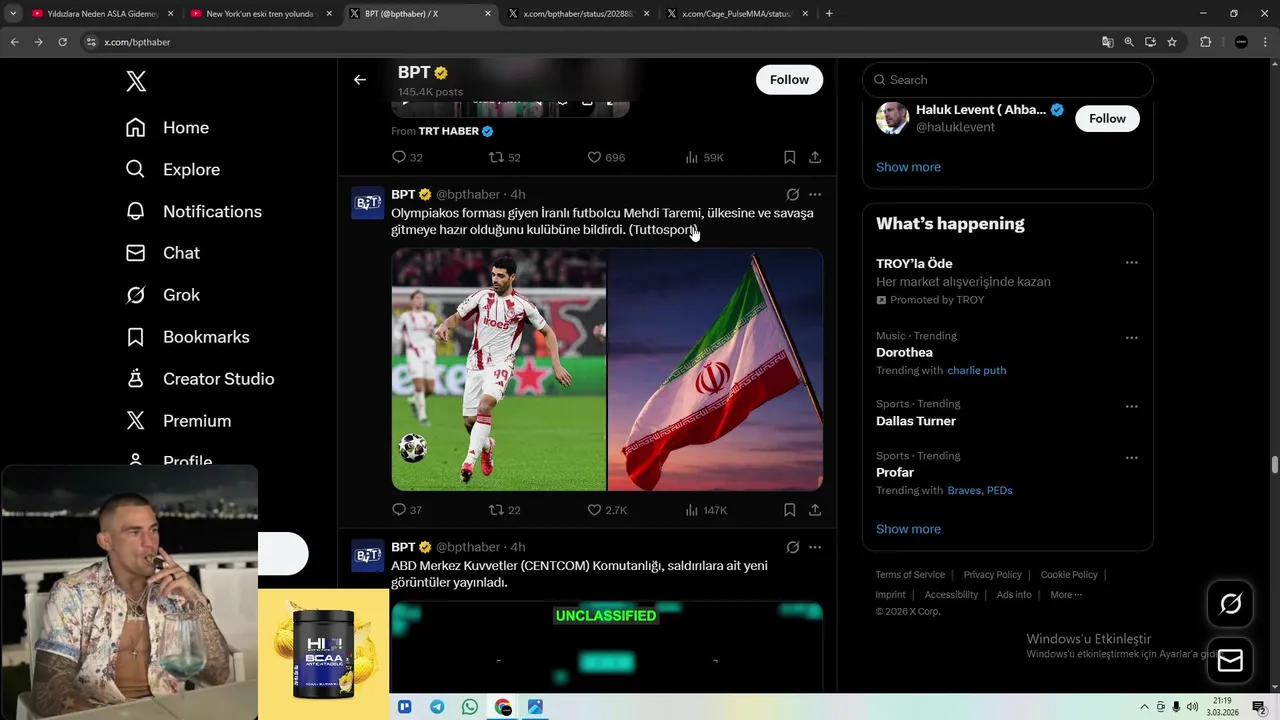View analytics of post with 59K views
The image size is (1280, 720).
pyautogui.click(x=704, y=157)
